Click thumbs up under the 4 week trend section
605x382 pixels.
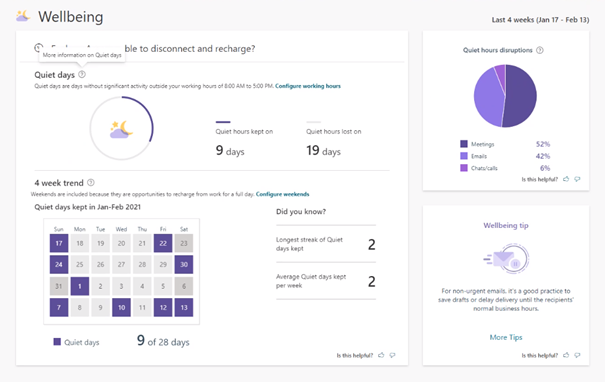381,355
